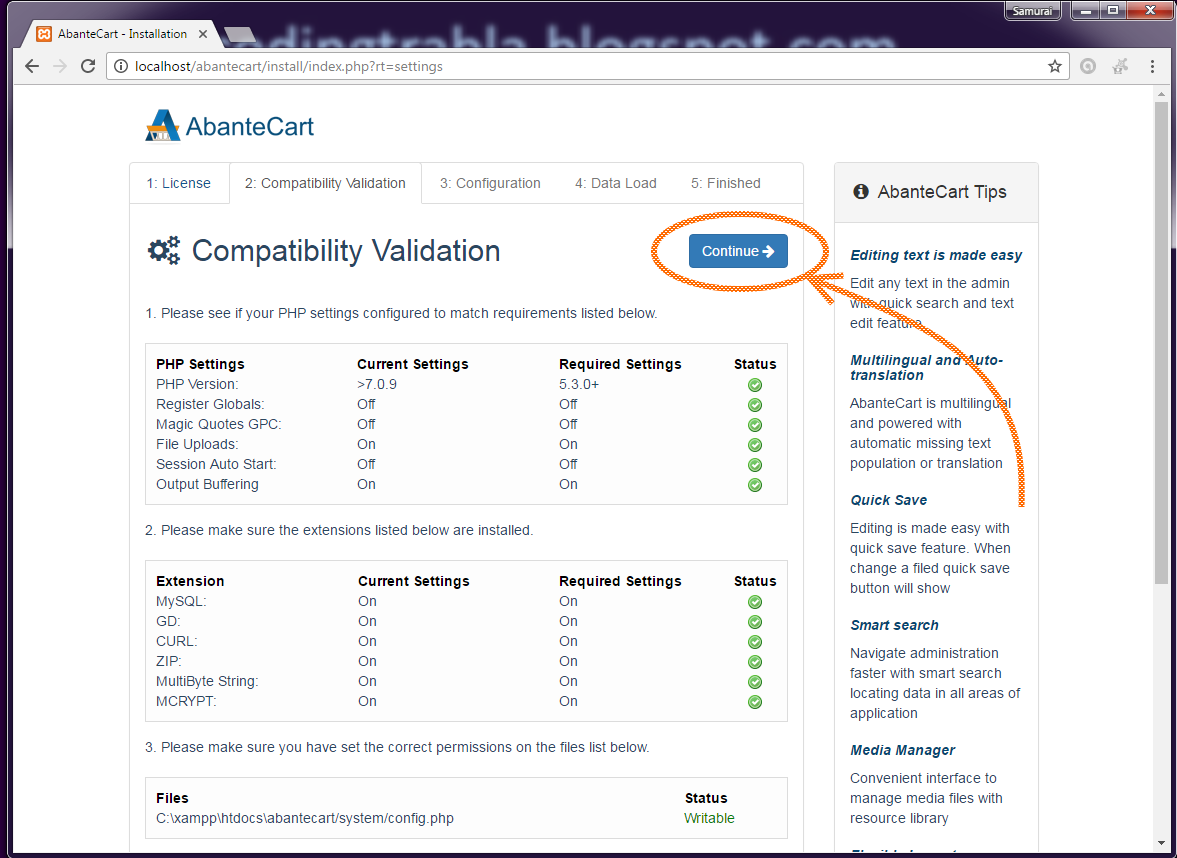Select the 2: Compatibility Validation tab
Image resolution: width=1177 pixels, height=858 pixels.
click(x=325, y=183)
